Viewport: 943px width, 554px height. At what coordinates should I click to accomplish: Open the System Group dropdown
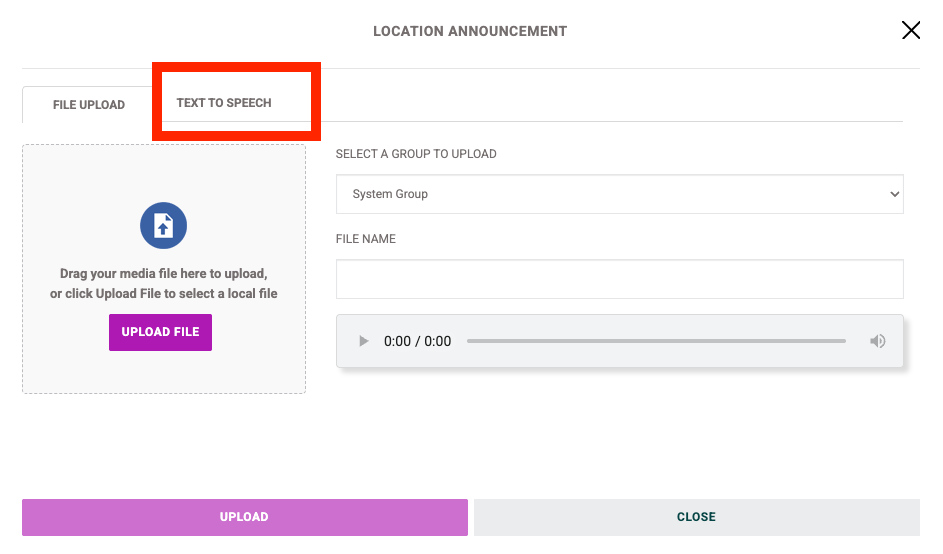(619, 194)
